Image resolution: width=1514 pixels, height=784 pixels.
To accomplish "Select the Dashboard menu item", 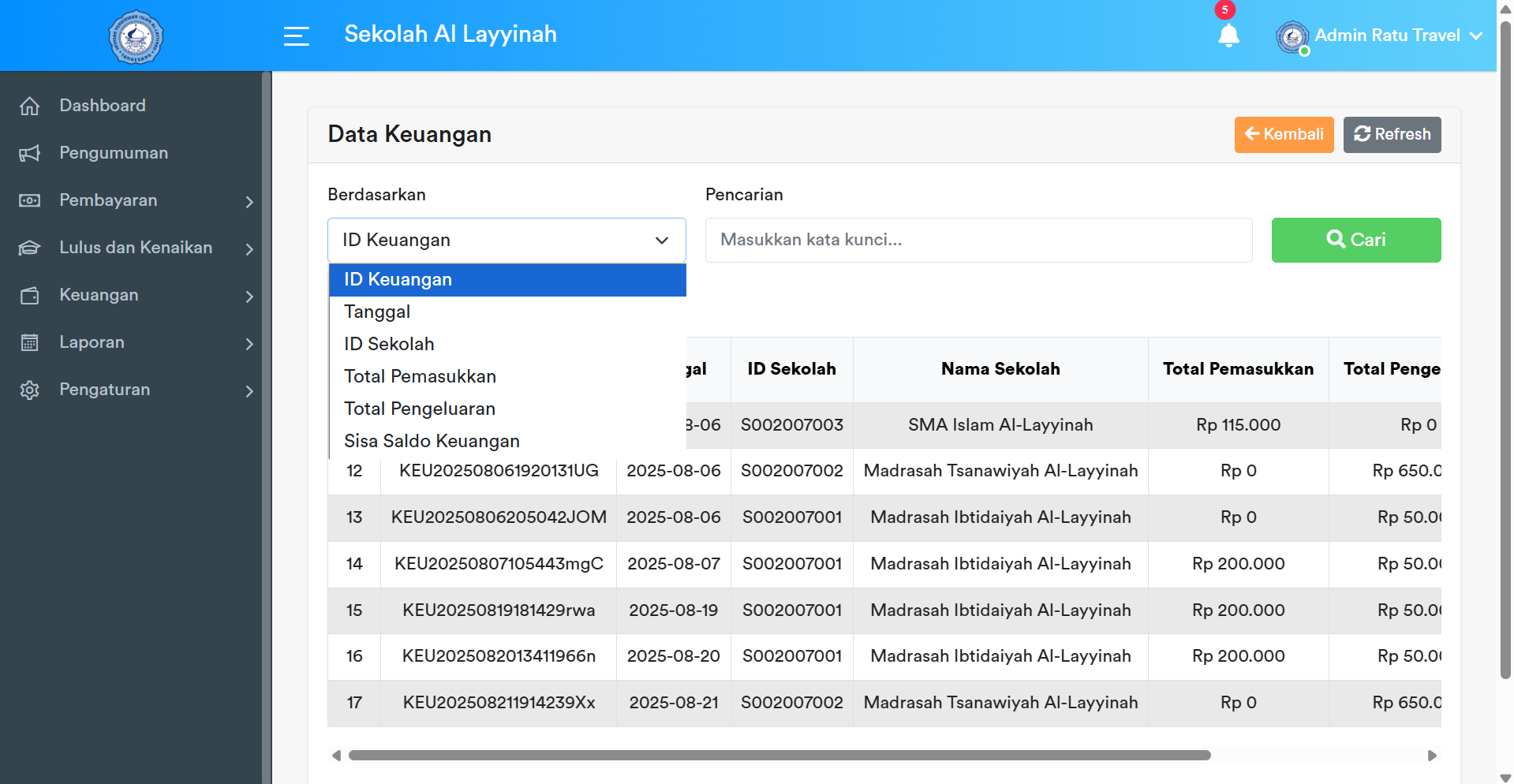I will 102,105.
